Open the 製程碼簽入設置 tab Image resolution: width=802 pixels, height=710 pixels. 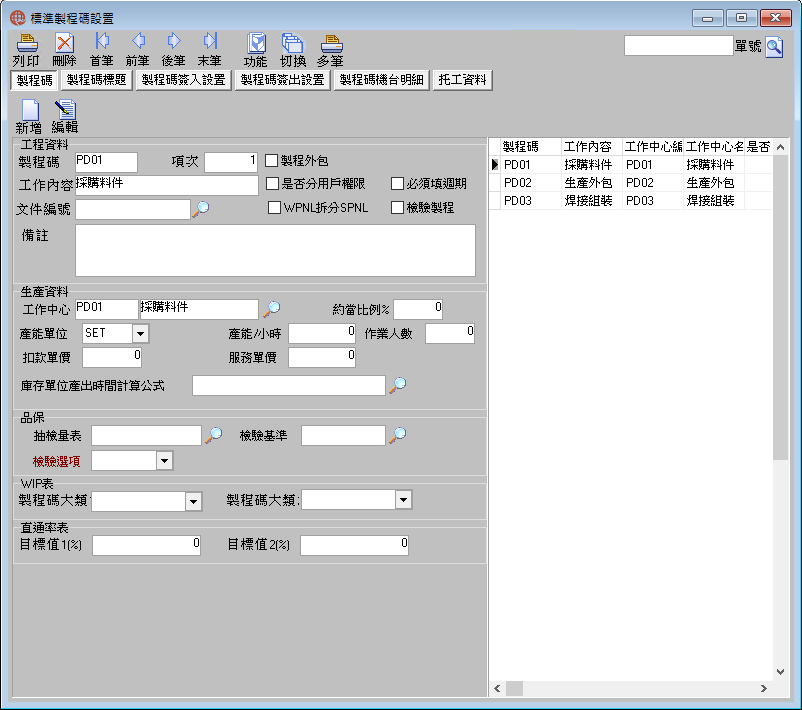pyautogui.click(x=184, y=80)
